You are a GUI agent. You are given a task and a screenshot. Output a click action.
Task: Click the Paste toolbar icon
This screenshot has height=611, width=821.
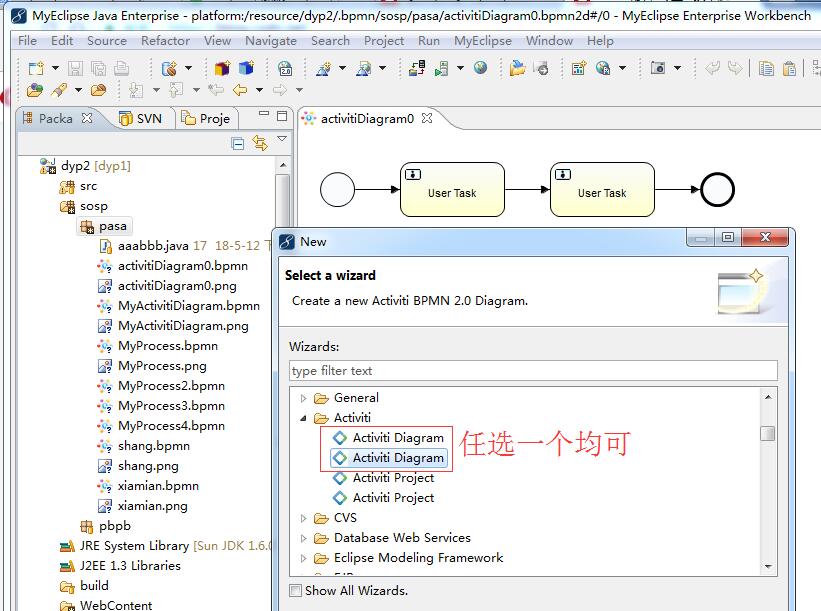click(x=789, y=68)
